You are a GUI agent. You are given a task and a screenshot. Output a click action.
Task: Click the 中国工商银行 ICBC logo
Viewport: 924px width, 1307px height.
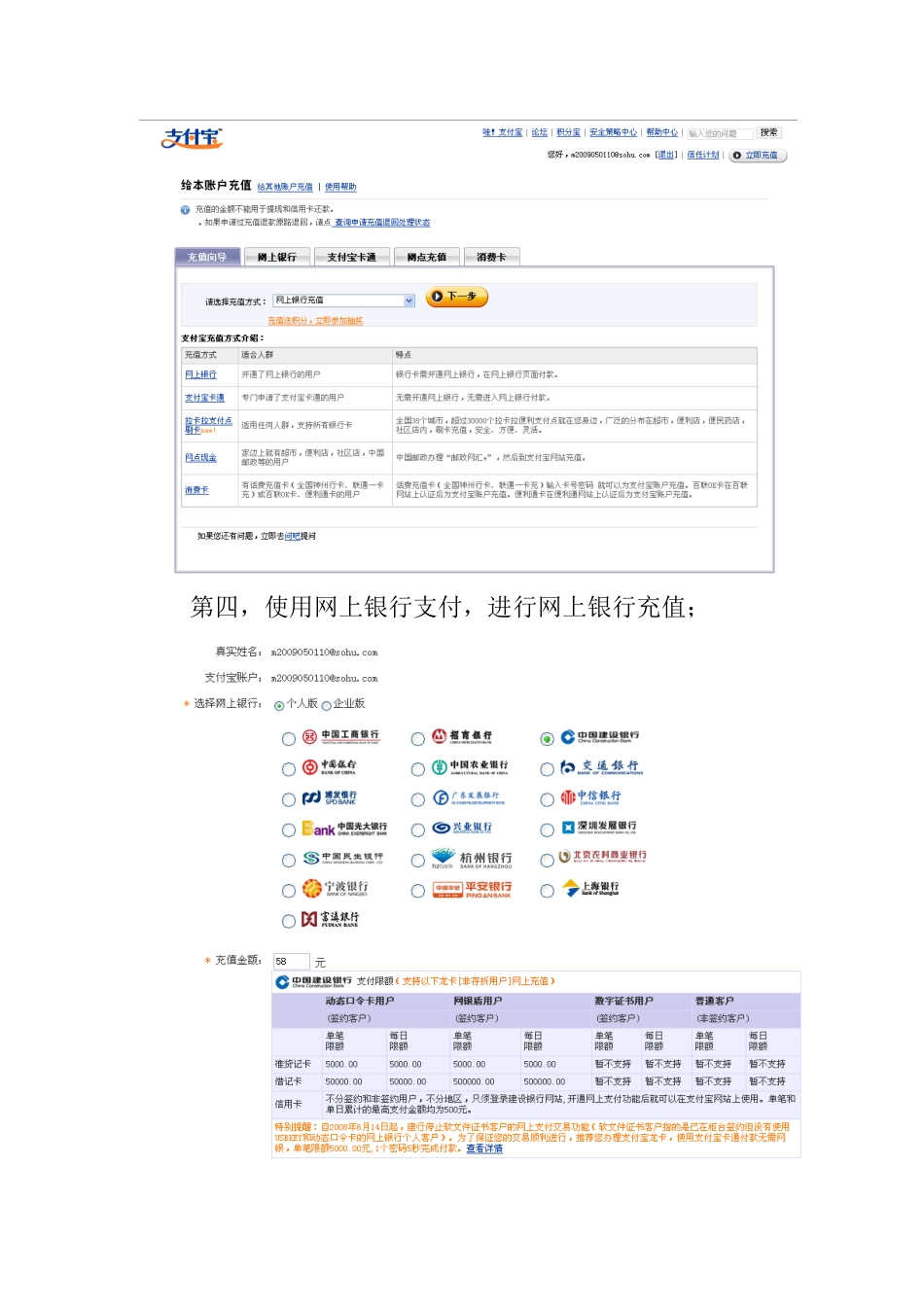coord(340,737)
